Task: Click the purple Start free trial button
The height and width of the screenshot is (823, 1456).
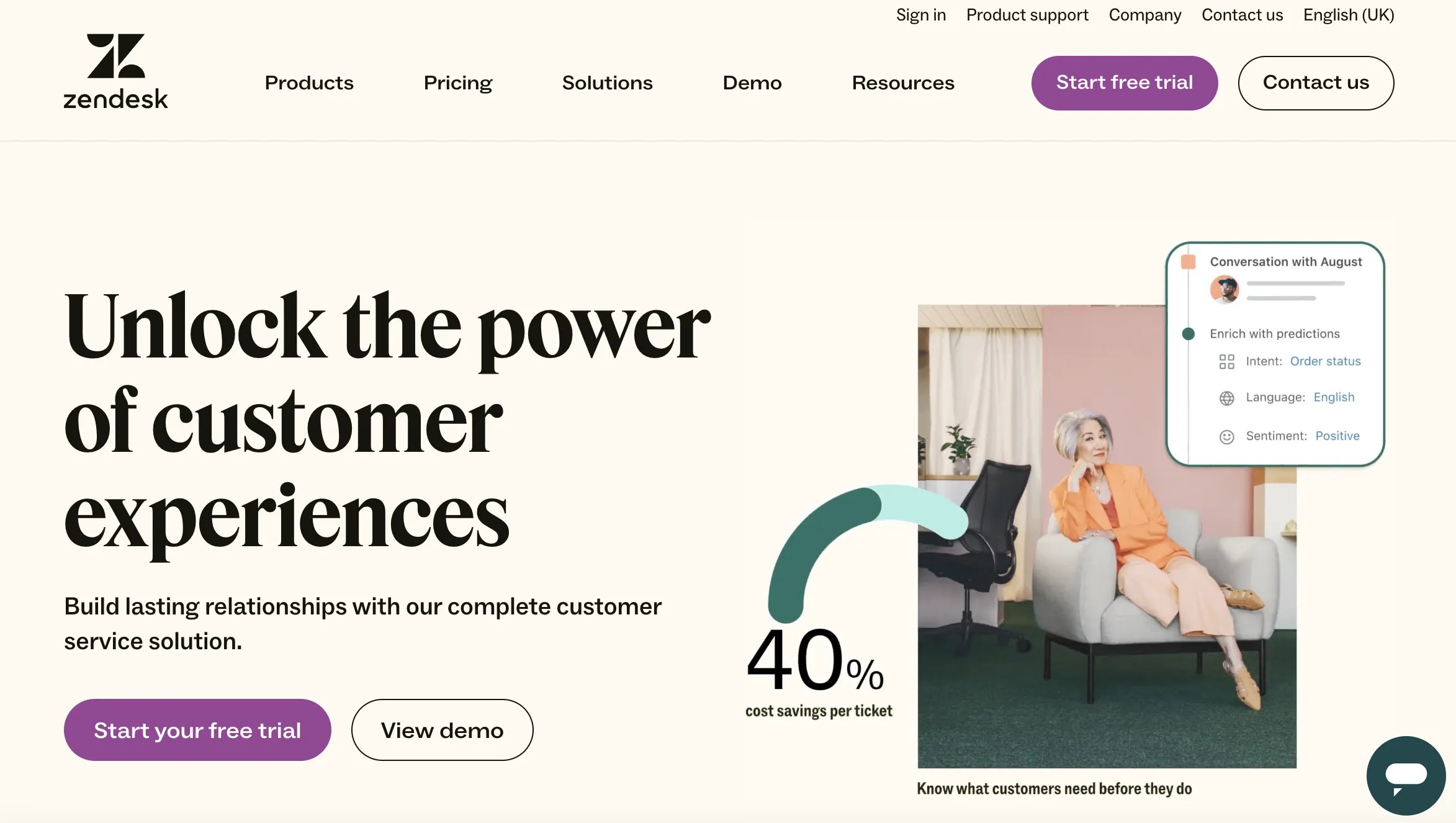Action: [1124, 82]
